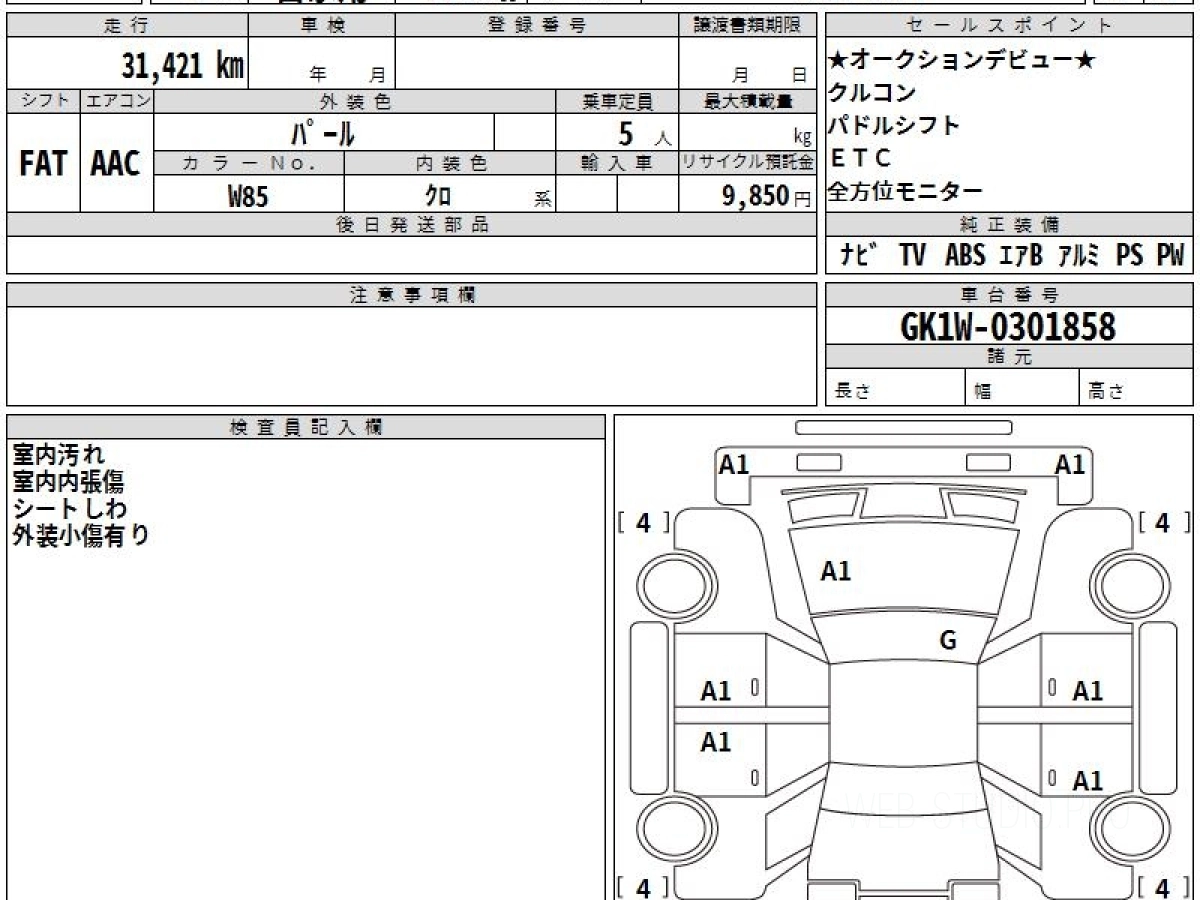Click the エアB airbag equipment item
Screen dimensions: 1200x900
pos(1020,255)
